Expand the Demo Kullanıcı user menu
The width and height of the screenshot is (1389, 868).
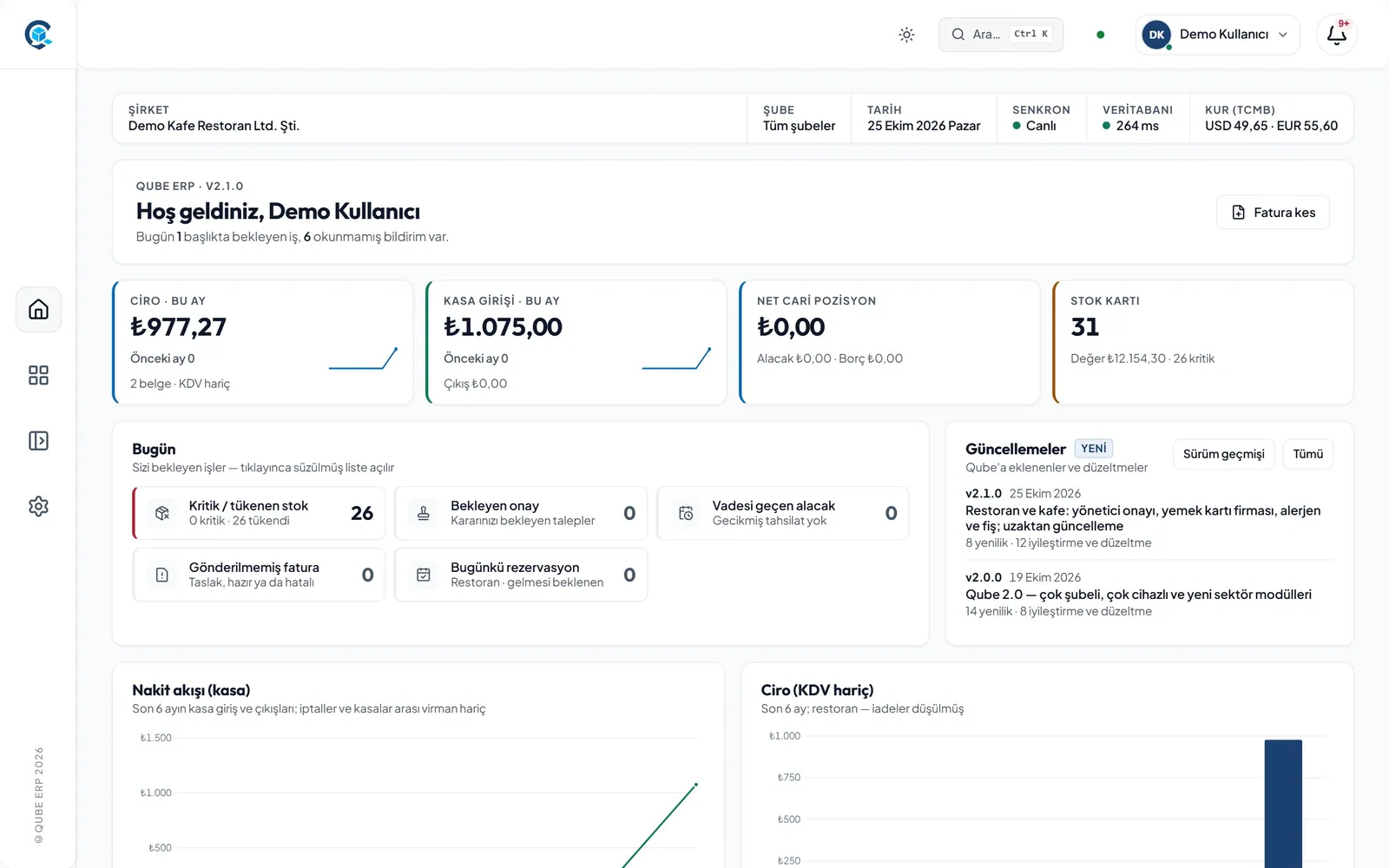click(1217, 35)
